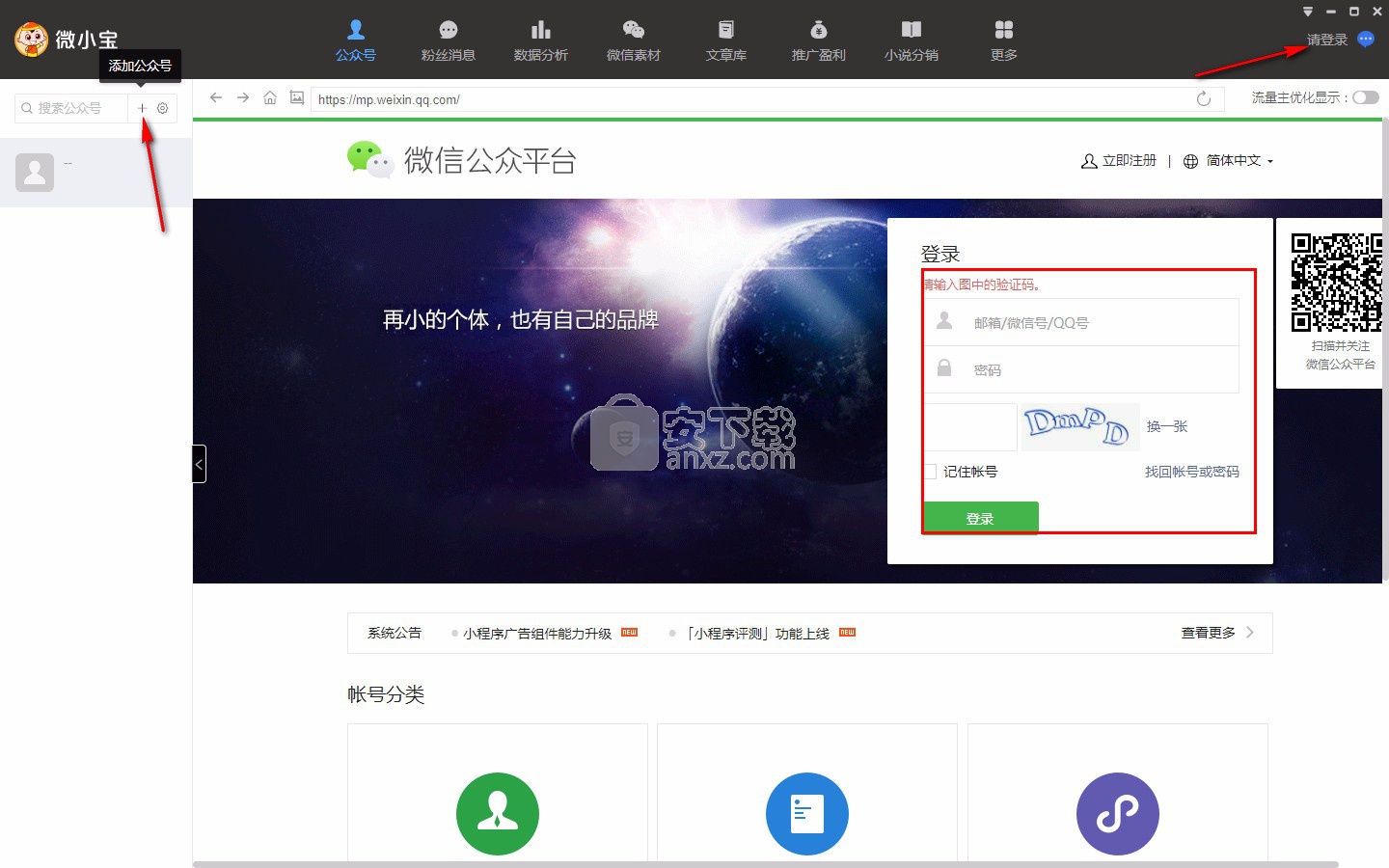The image size is (1389, 868).
Task: Open the 更多 menu tab
Action: tap(1004, 41)
